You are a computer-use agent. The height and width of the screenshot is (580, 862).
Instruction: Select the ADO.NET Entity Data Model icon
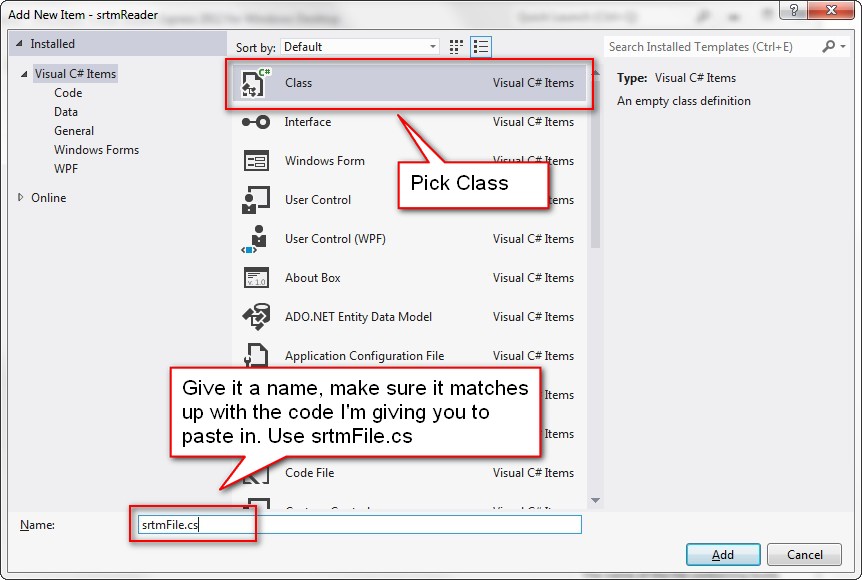pyautogui.click(x=256, y=317)
